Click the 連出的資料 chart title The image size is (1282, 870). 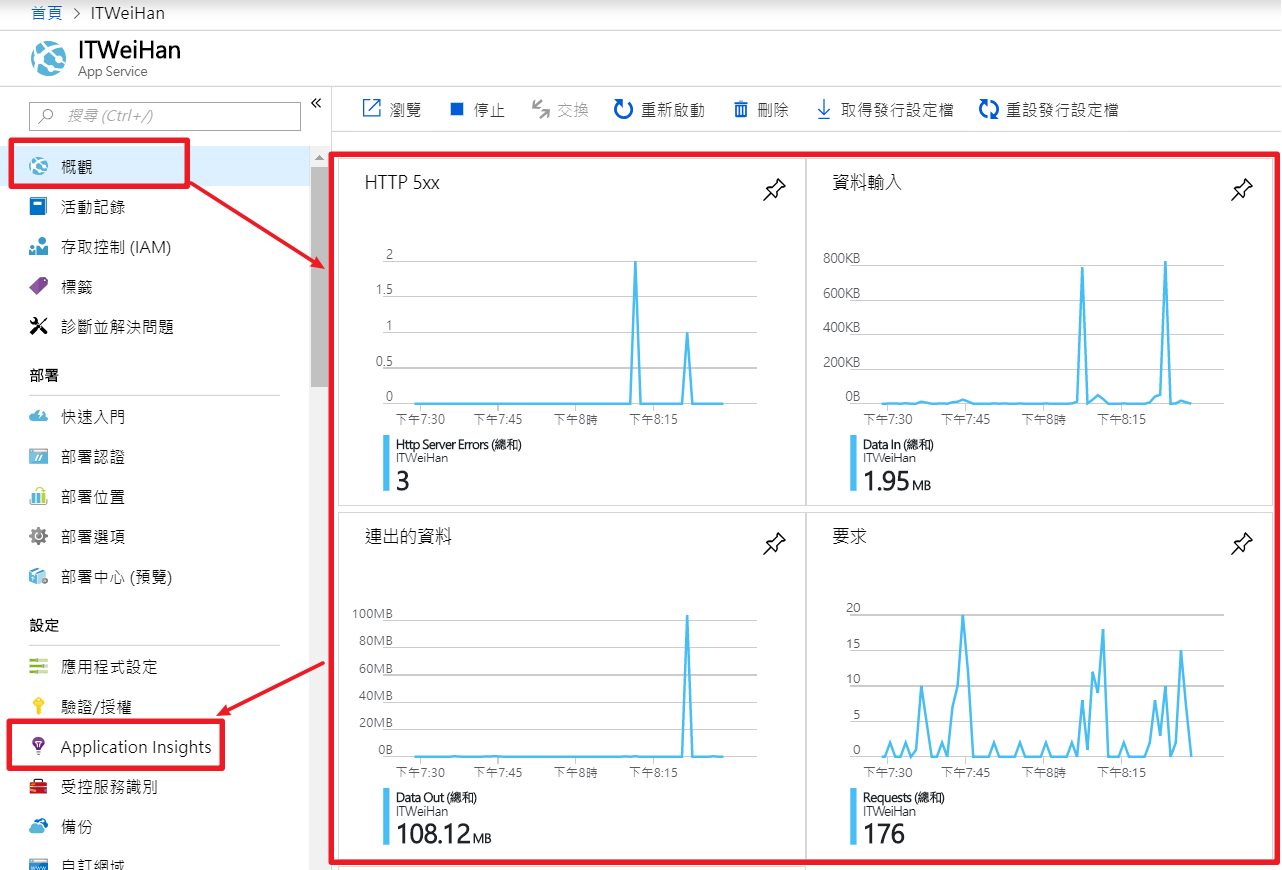coord(408,537)
